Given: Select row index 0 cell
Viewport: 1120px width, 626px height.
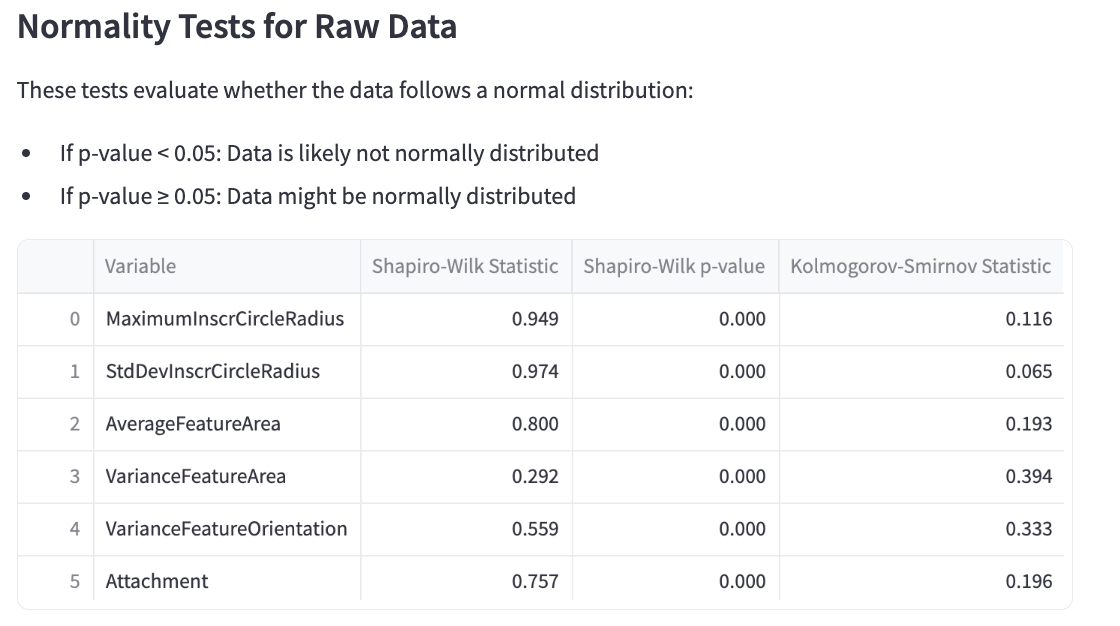Looking at the screenshot, I should [56, 319].
